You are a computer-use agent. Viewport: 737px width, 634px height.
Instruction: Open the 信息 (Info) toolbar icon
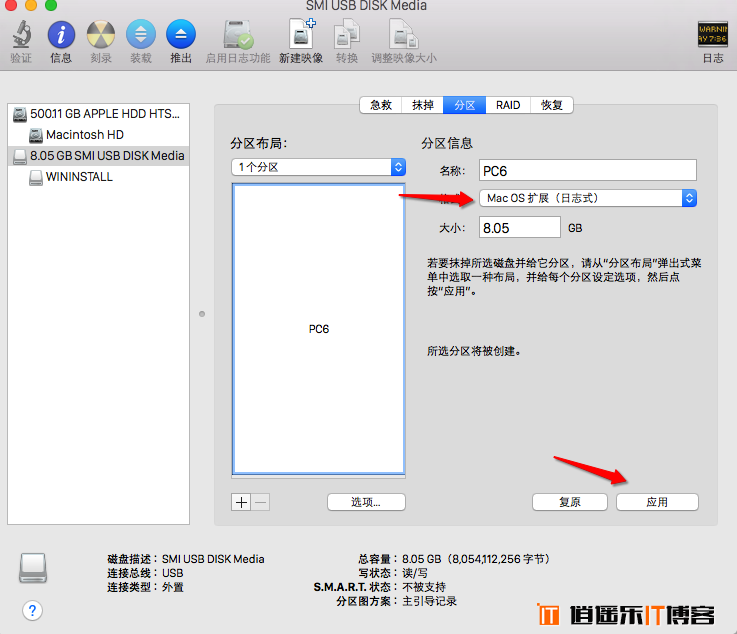click(x=61, y=35)
